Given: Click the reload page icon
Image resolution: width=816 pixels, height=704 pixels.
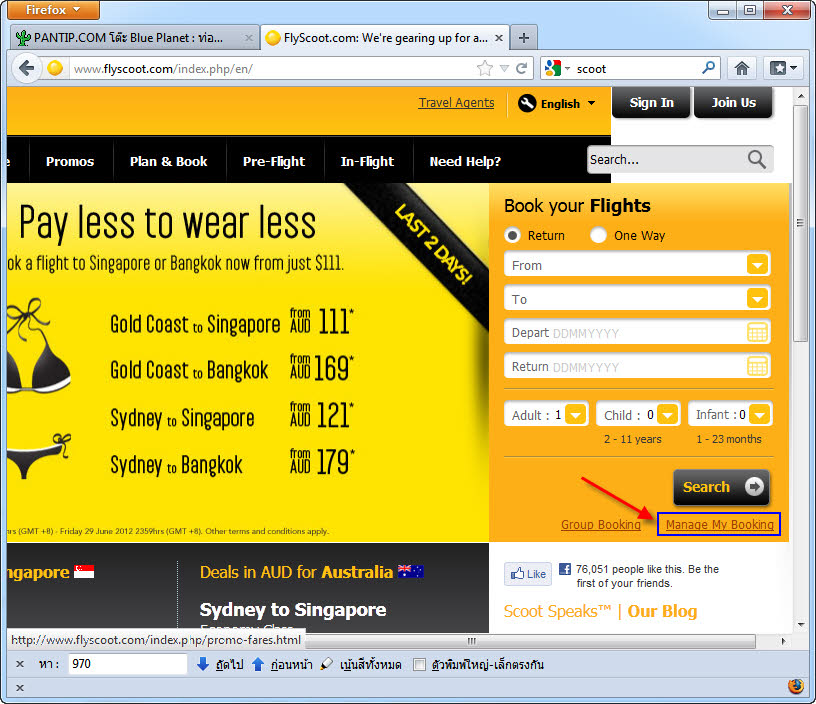Looking at the screenshot, I should 521,68.
